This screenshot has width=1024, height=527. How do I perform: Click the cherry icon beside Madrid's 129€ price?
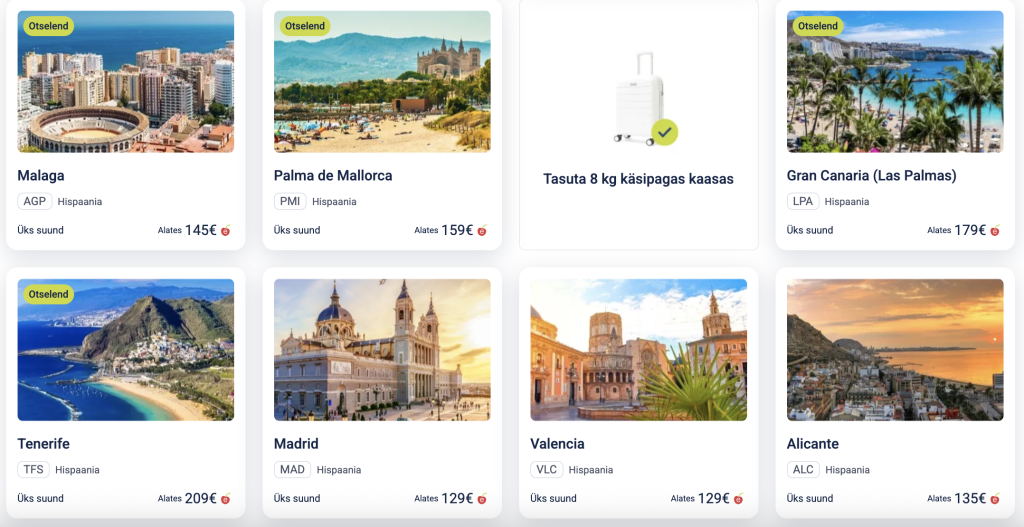tap(482, 498)
